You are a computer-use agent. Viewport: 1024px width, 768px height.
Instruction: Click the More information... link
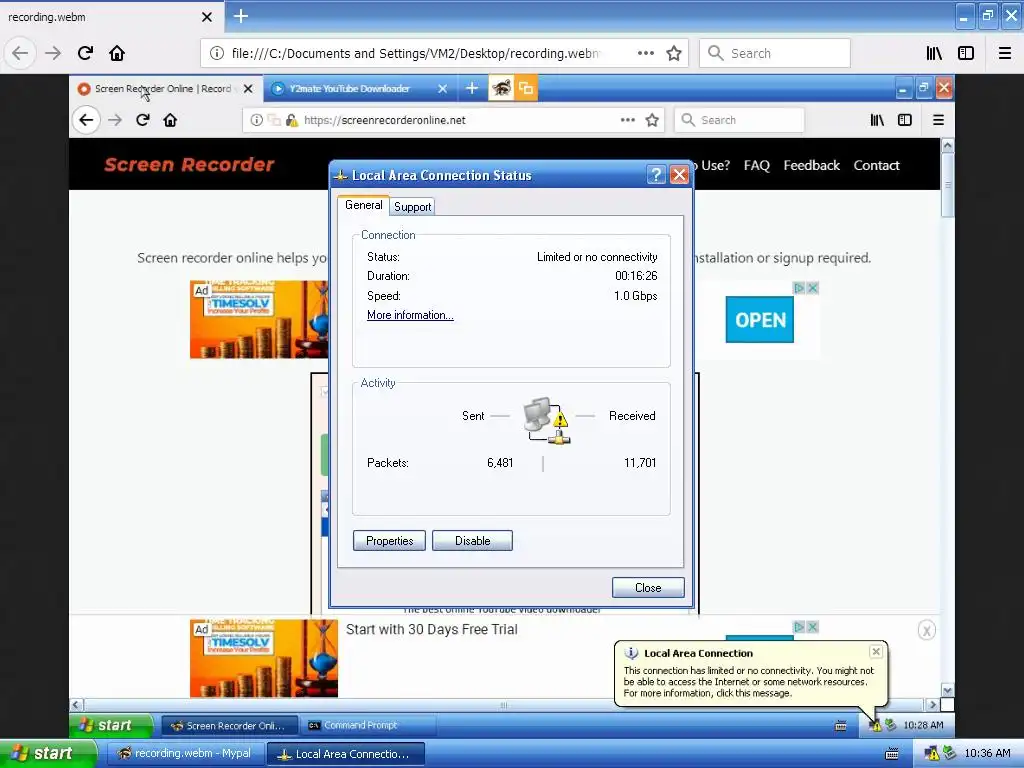point(410,315)
